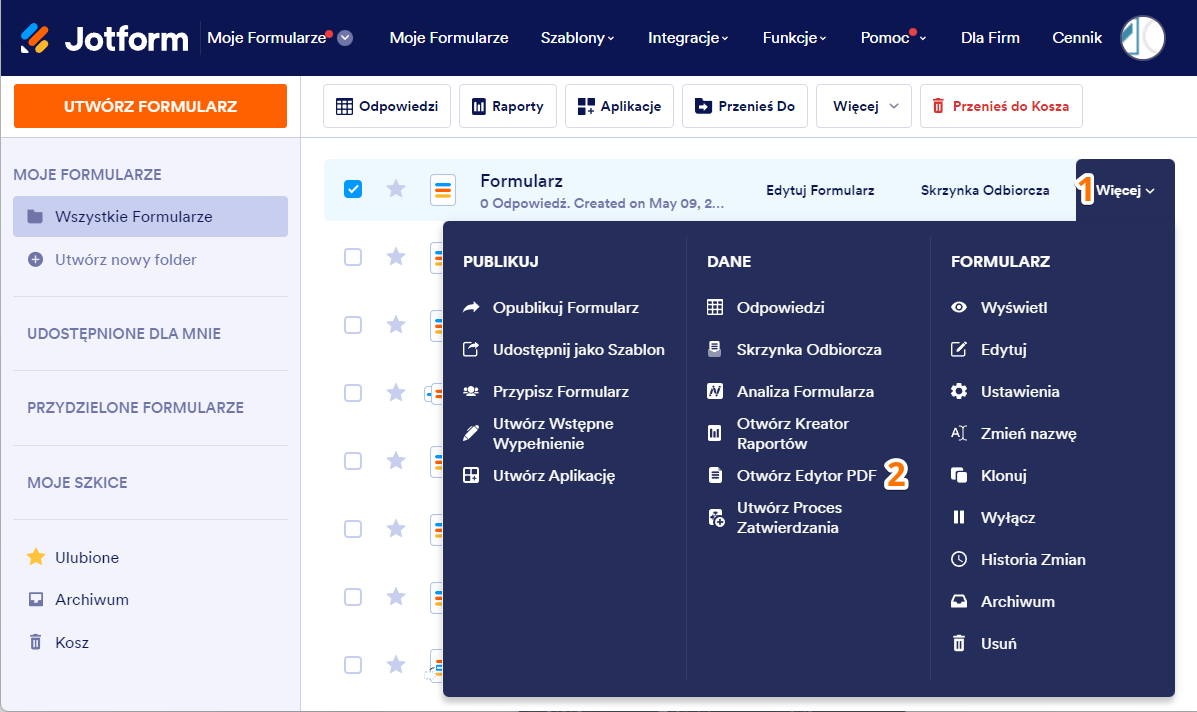Viewport: 1197px width, 712px height.
Task: Tick the checkbox in the last form row
Action: point(353,665)
